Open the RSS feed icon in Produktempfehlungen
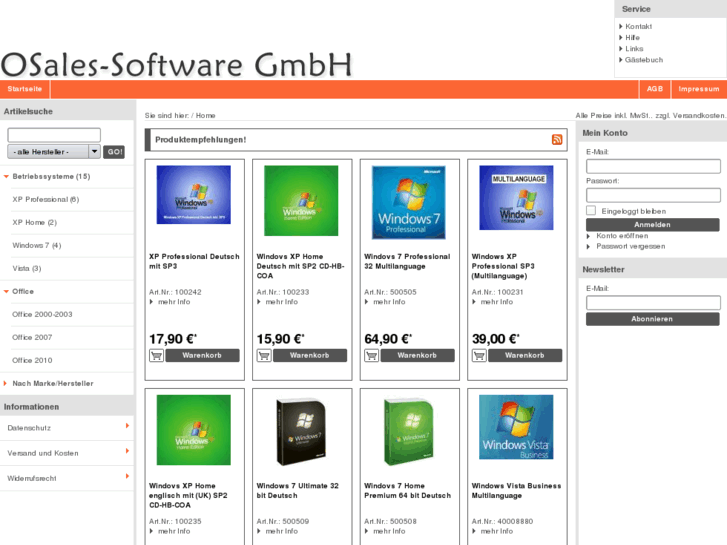Viewport: 727px width, 545px height. (557, 140)
